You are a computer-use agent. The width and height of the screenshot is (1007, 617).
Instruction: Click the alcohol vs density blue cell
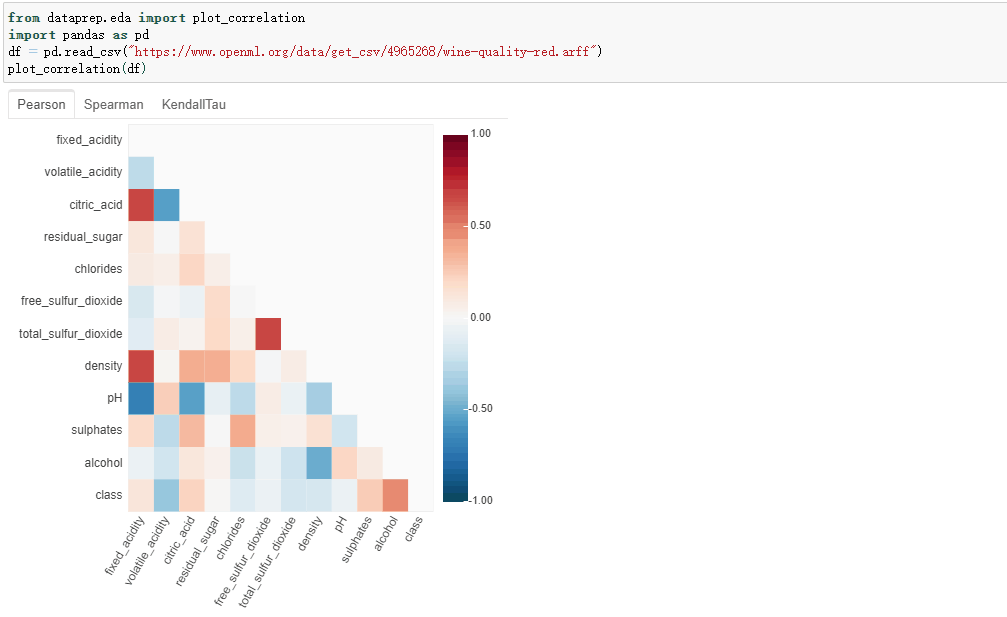[x=319, y=463]
